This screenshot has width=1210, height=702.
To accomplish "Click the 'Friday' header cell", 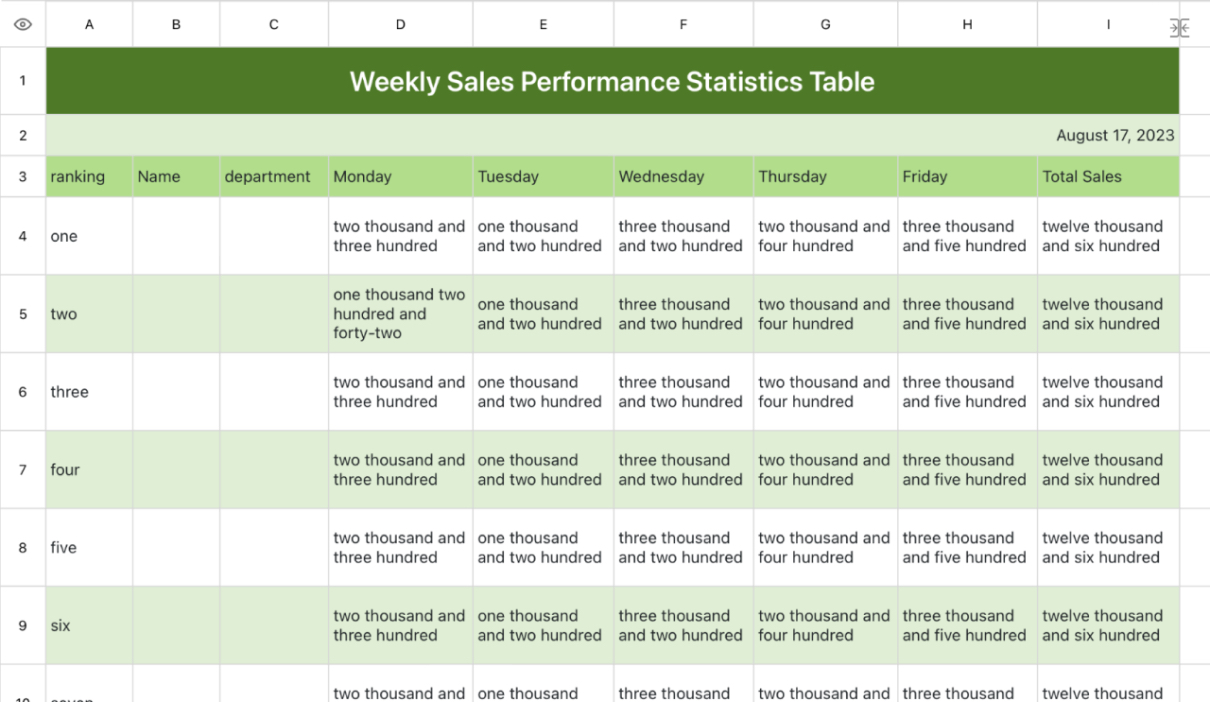I will [967, 176].
